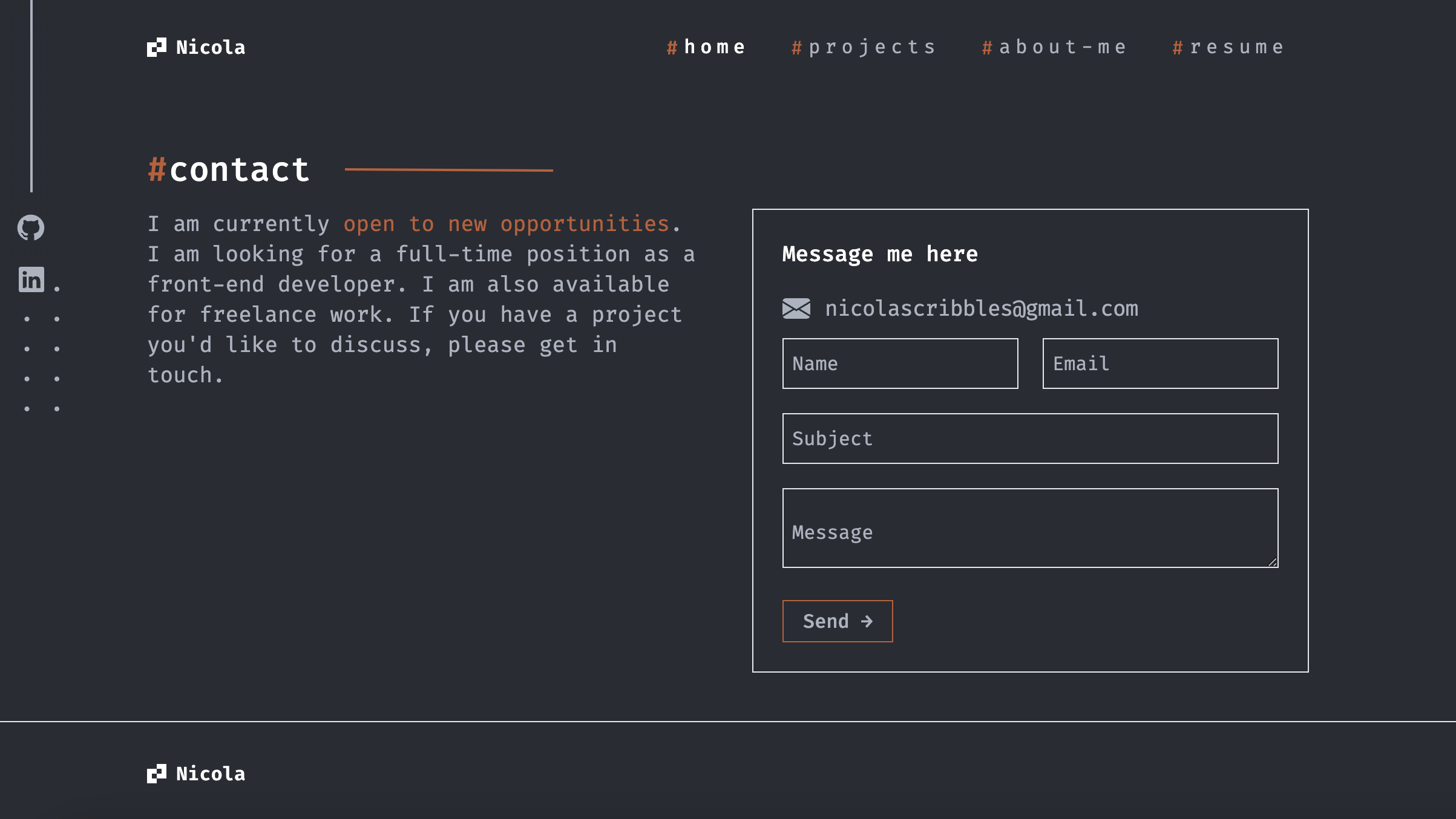Open the #projects nav link
The image size is (1456, 819).
click(864, 47)
